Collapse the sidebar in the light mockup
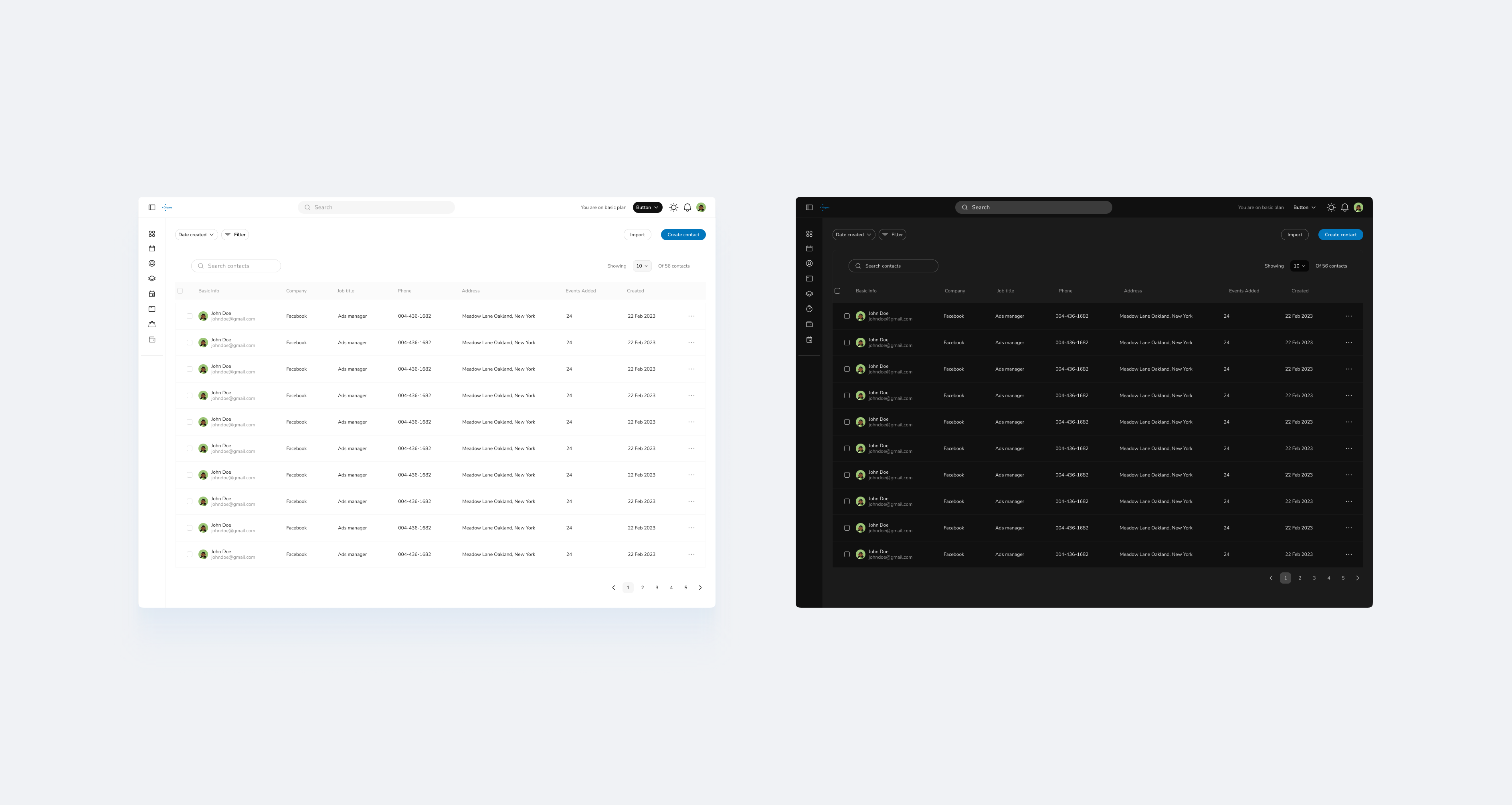1512x805 pixels. coord(152,207)
